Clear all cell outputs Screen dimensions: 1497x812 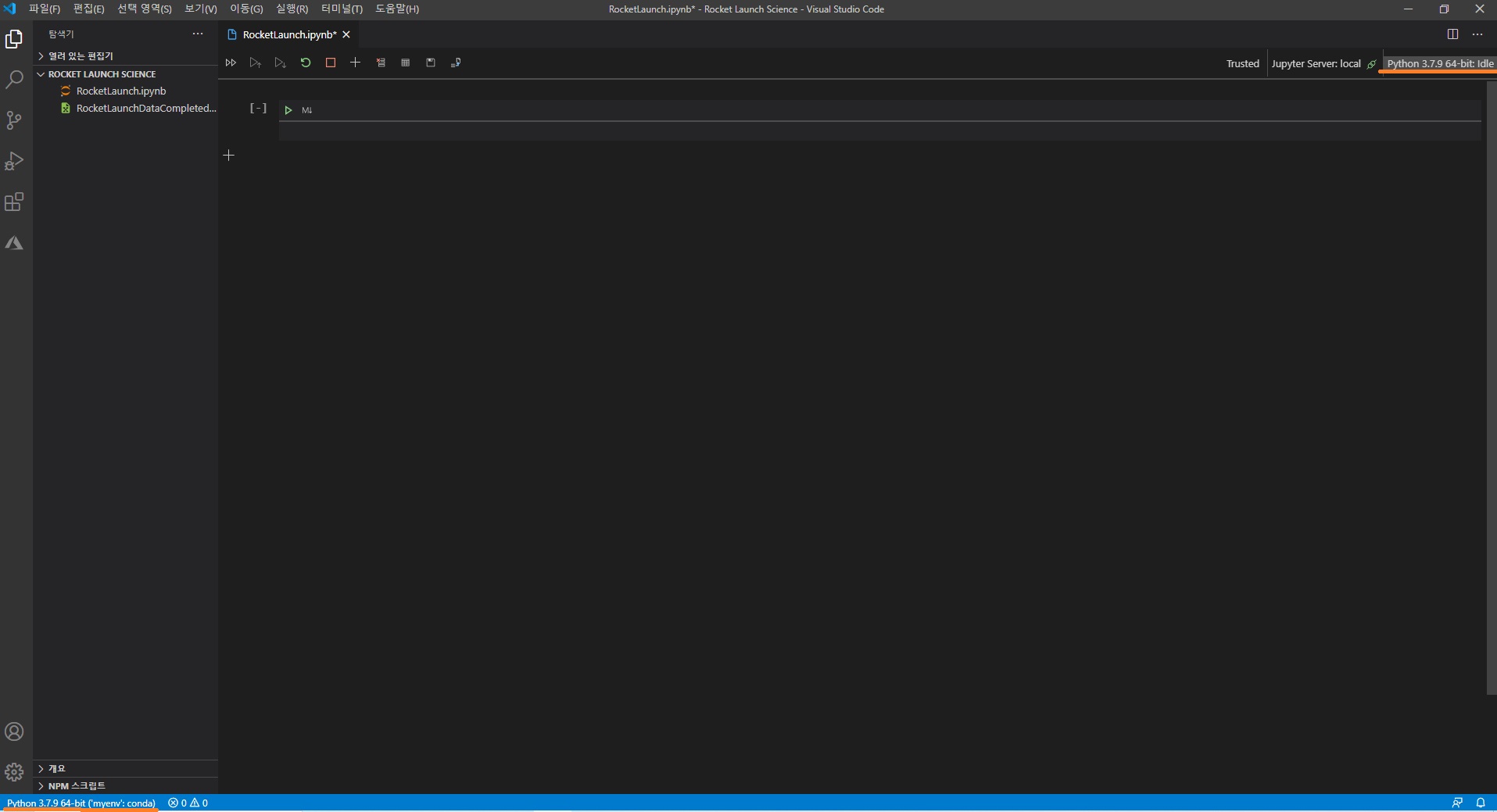coord(381,63)
